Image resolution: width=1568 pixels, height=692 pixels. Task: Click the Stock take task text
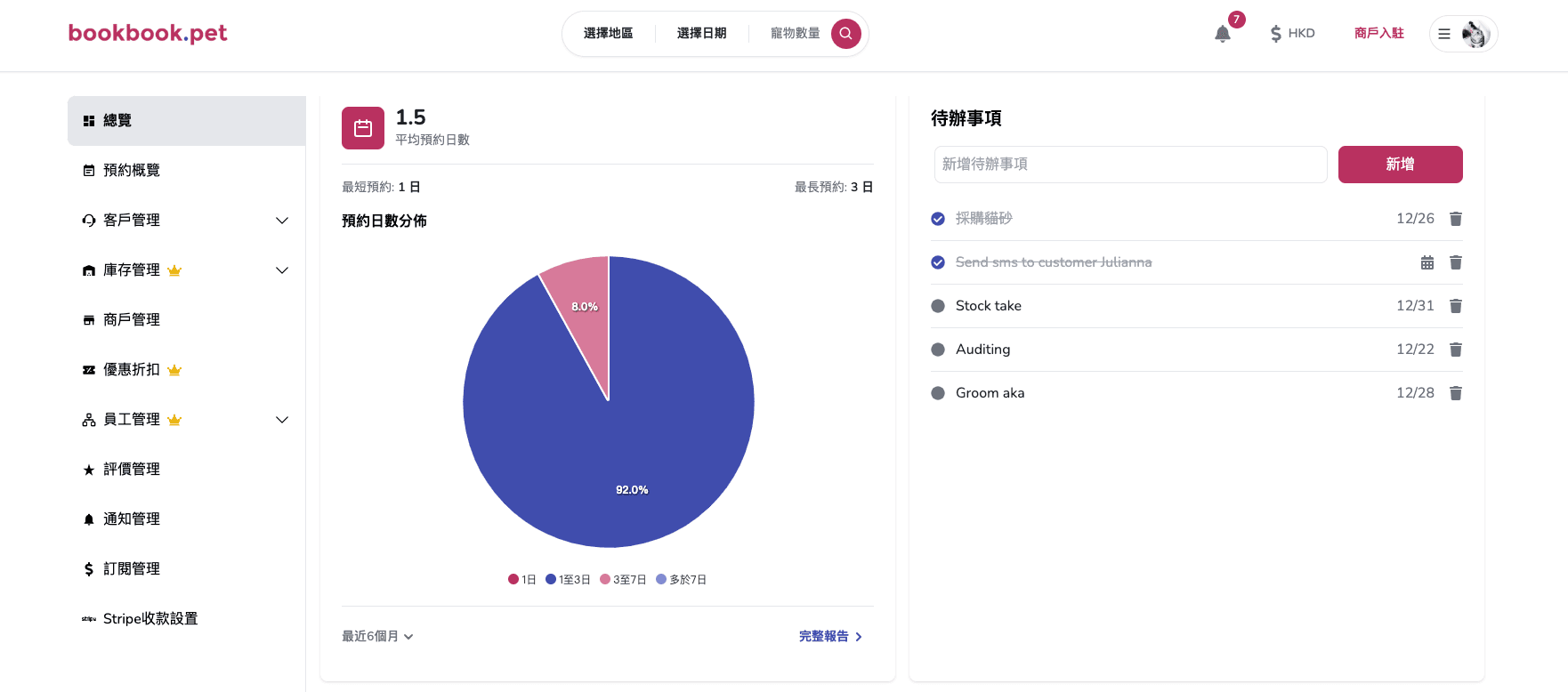point(989,306)
